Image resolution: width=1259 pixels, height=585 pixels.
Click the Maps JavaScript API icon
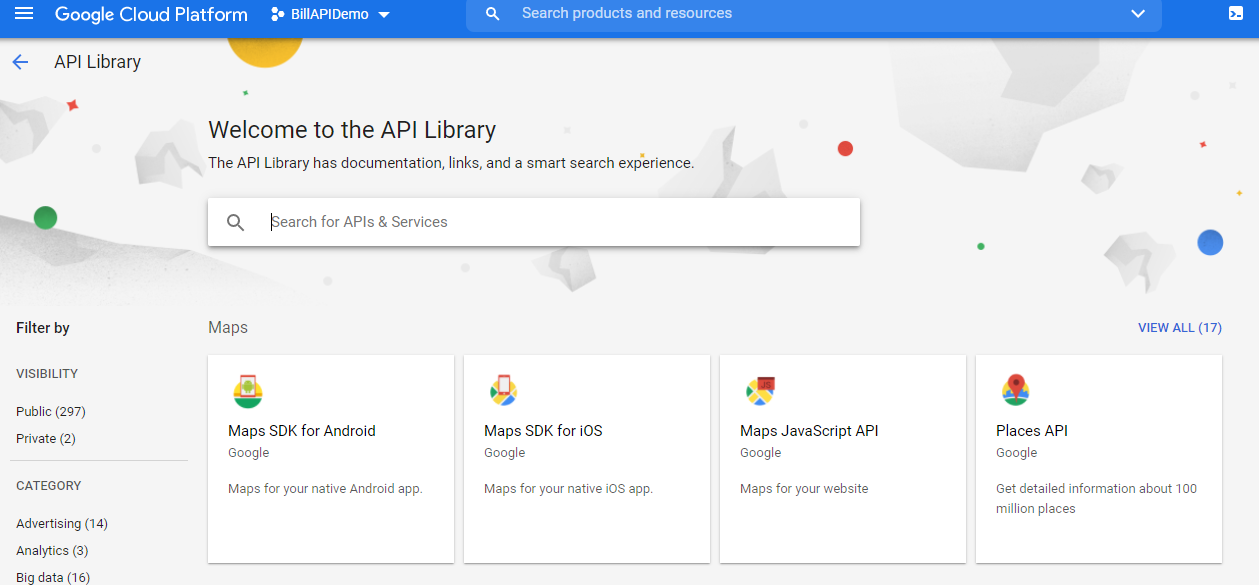tap(760, 391)
